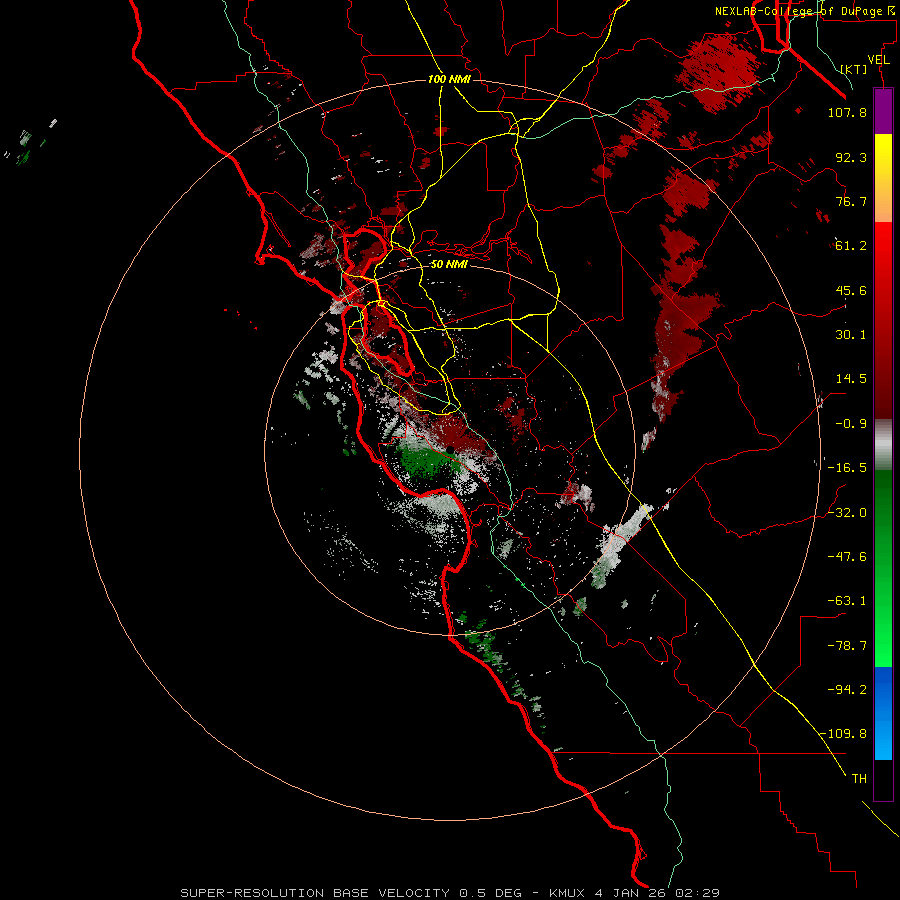Click the -16.5 scale value
The image size is (900, 900).
click(x=847, y=468)
